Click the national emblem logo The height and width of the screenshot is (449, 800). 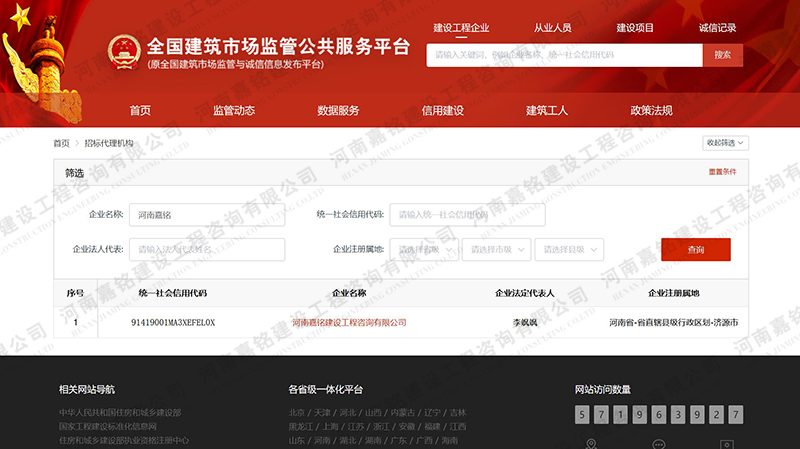(x=124, y=52)
